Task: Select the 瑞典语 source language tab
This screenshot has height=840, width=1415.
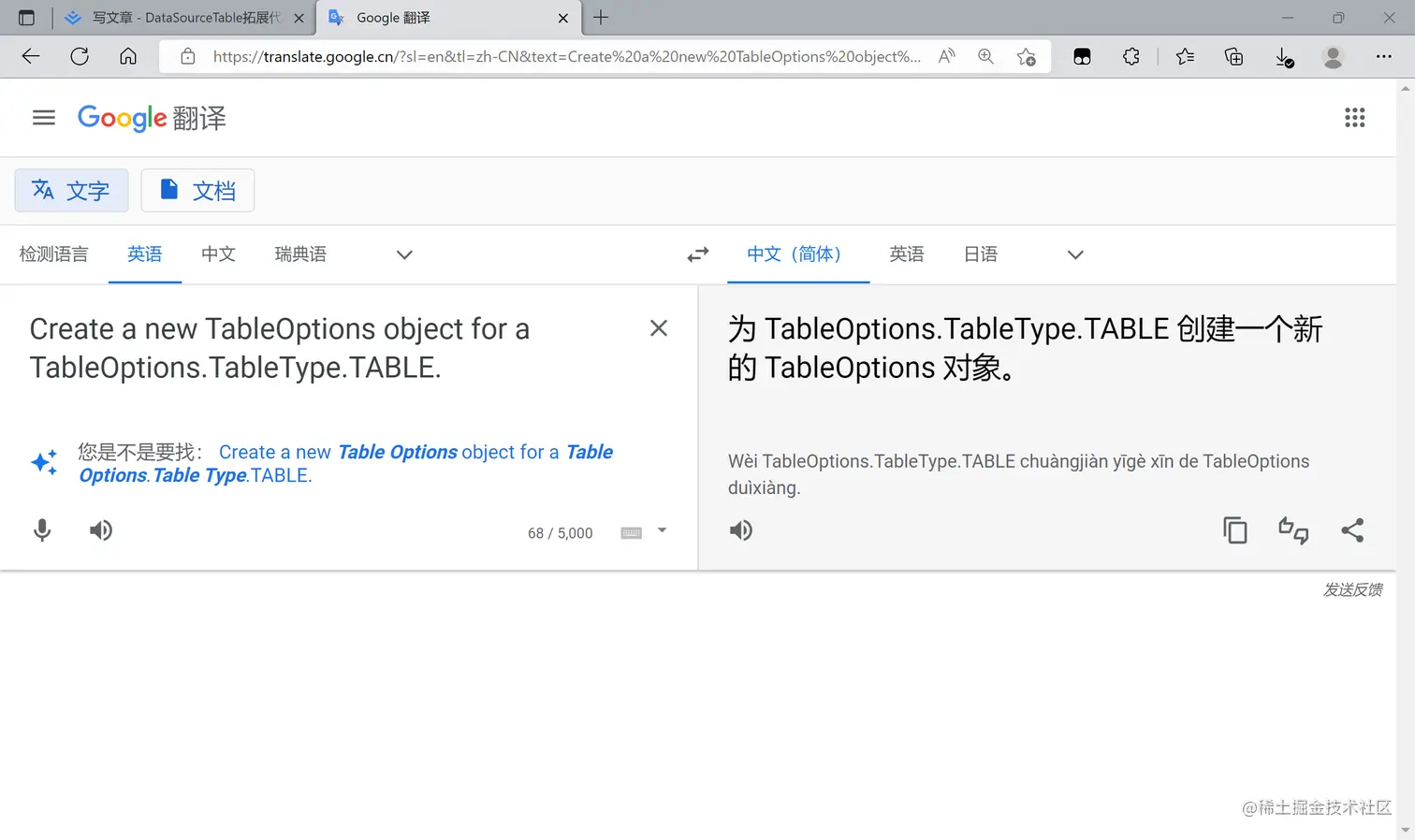Action: 300,254
